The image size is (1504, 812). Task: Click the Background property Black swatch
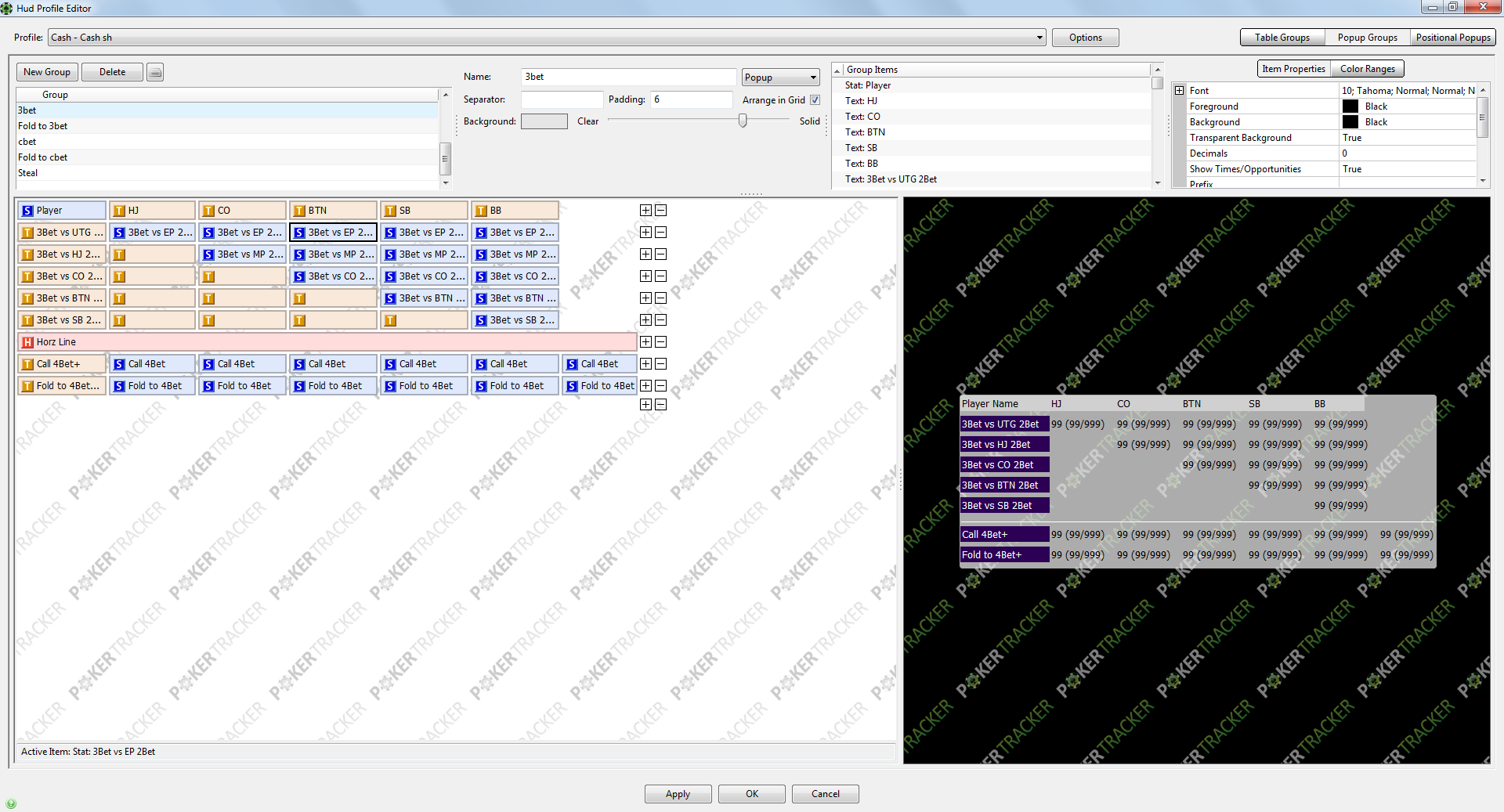click(1350, 122)
